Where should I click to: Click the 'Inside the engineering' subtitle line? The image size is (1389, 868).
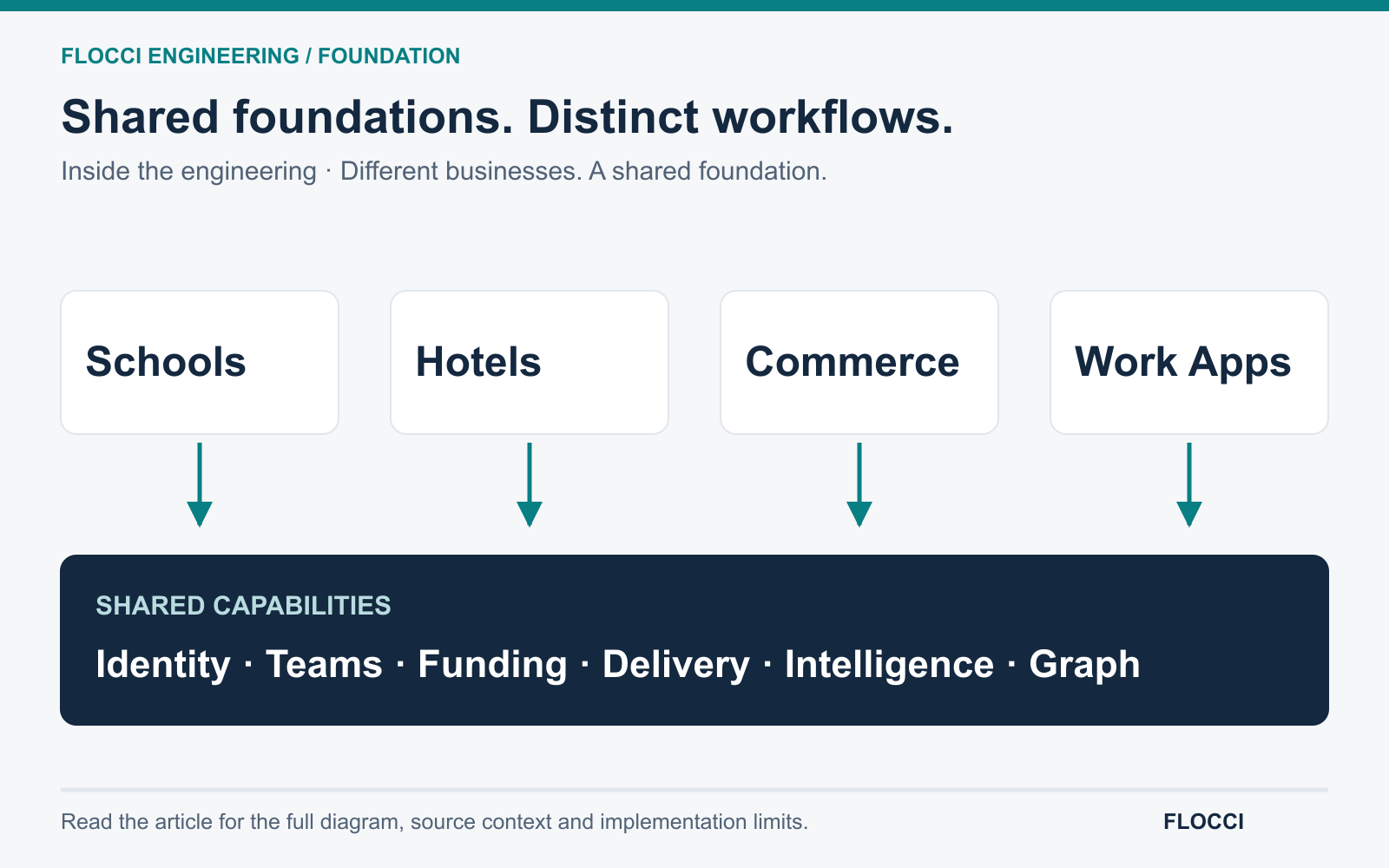pyautogui.click(x=444, y=171)
